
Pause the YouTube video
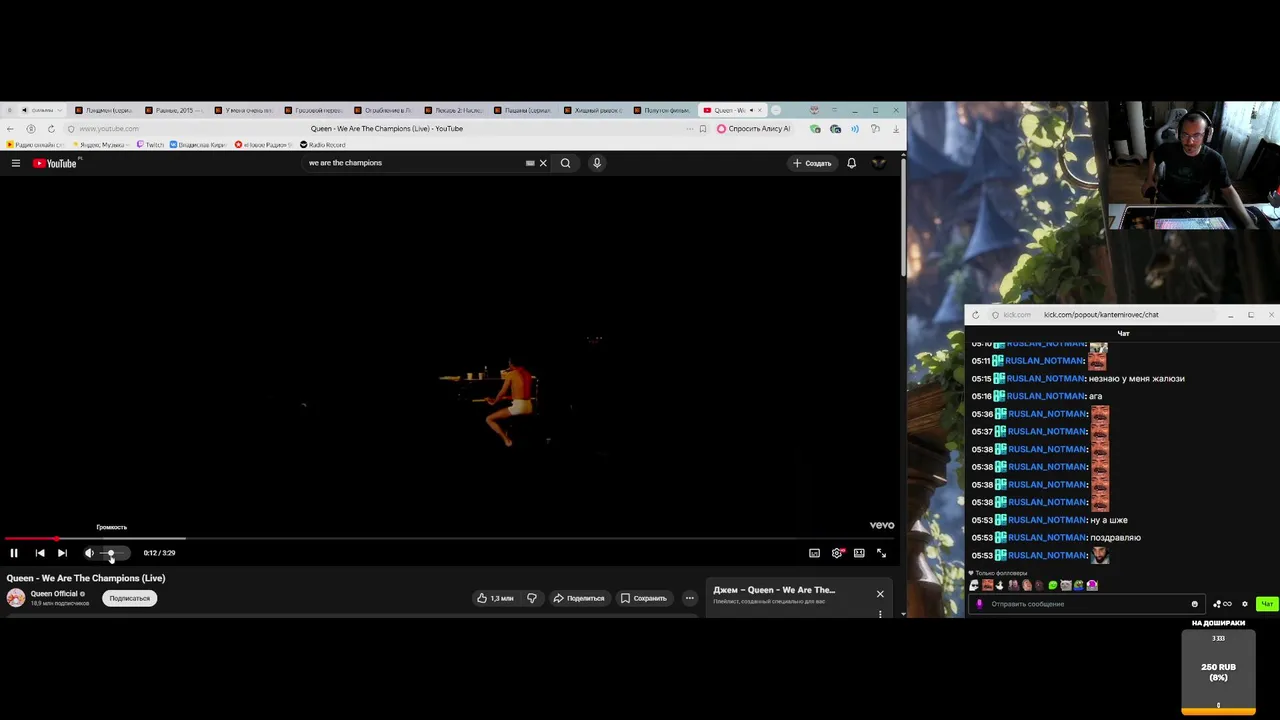(x=14, y=553)
